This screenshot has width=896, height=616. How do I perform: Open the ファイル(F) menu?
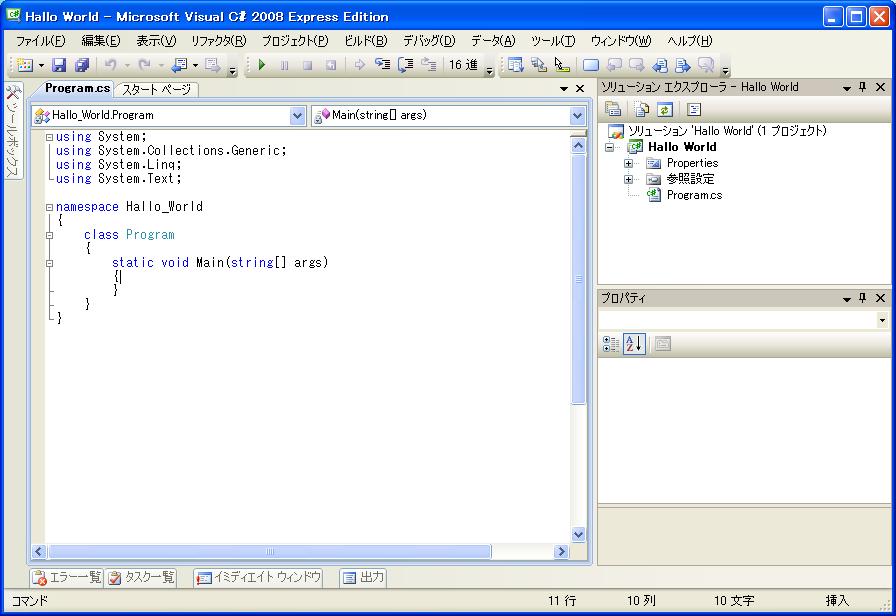41,41
